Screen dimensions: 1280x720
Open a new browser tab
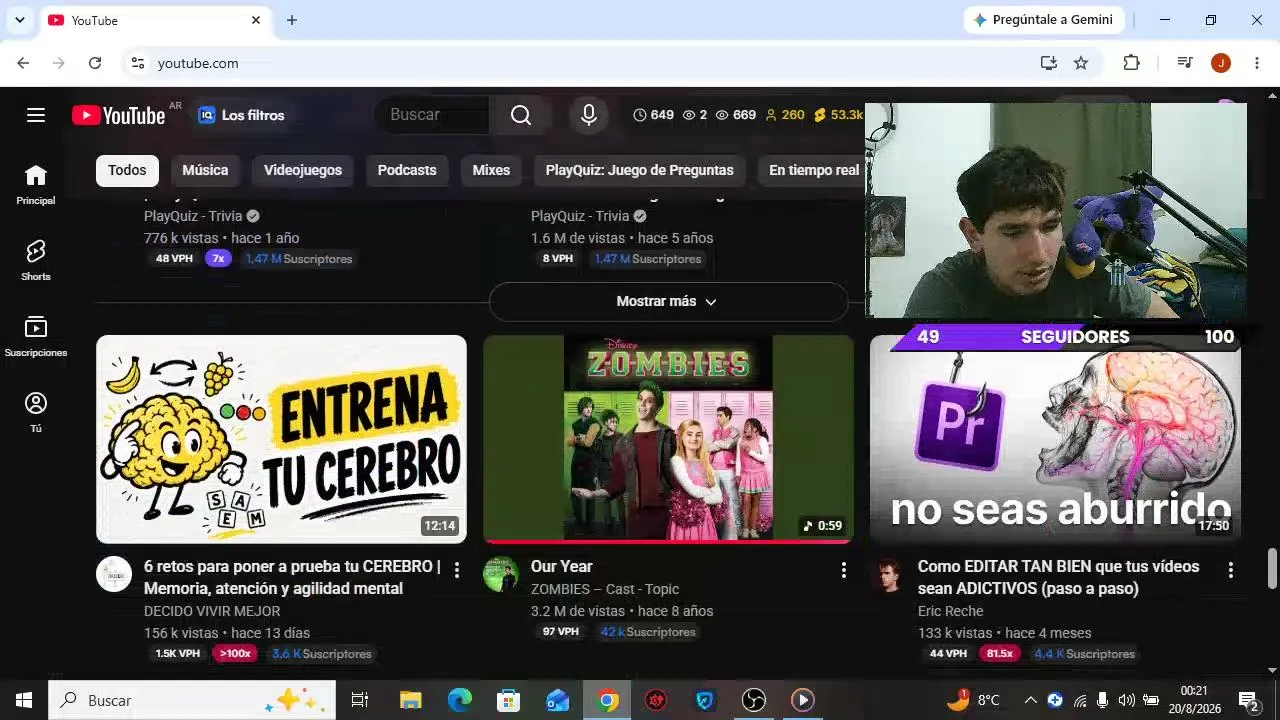click(x=292, y=20)
